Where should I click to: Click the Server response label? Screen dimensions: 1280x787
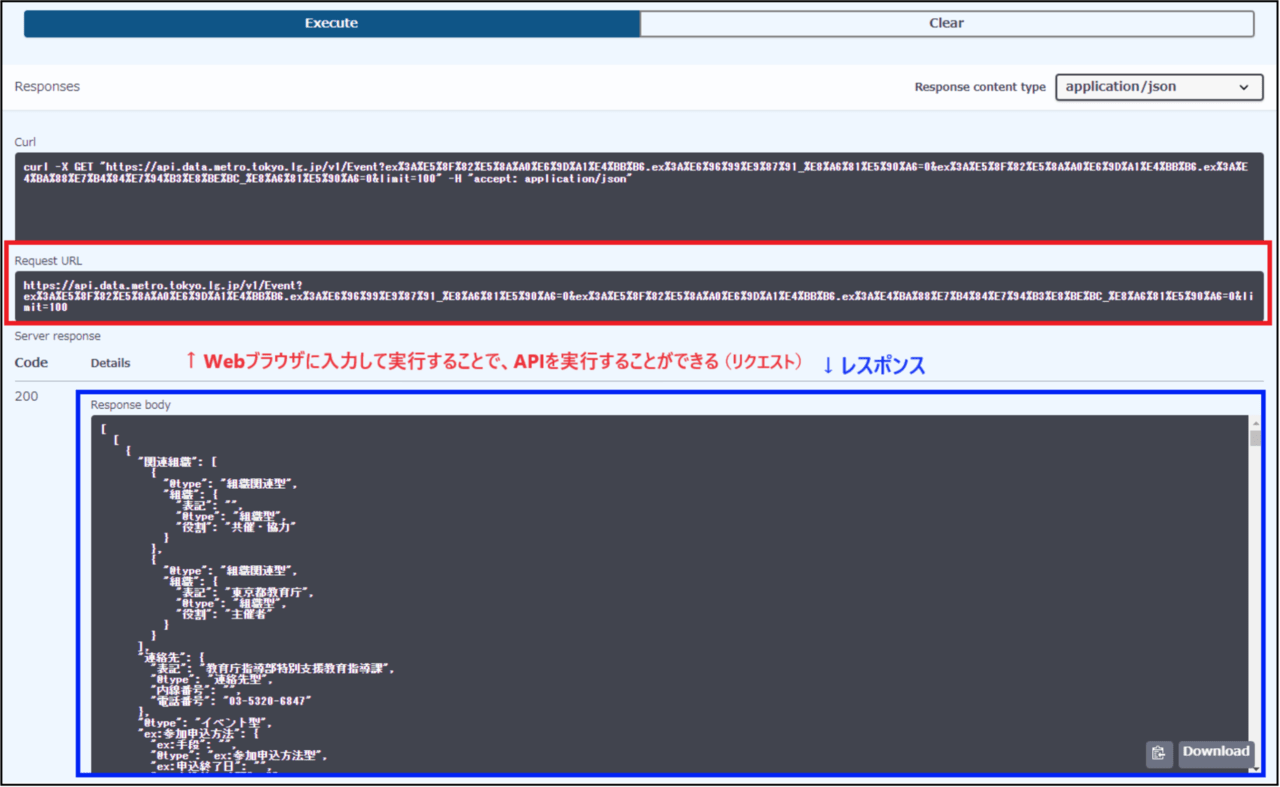click(x=57, y=336)
